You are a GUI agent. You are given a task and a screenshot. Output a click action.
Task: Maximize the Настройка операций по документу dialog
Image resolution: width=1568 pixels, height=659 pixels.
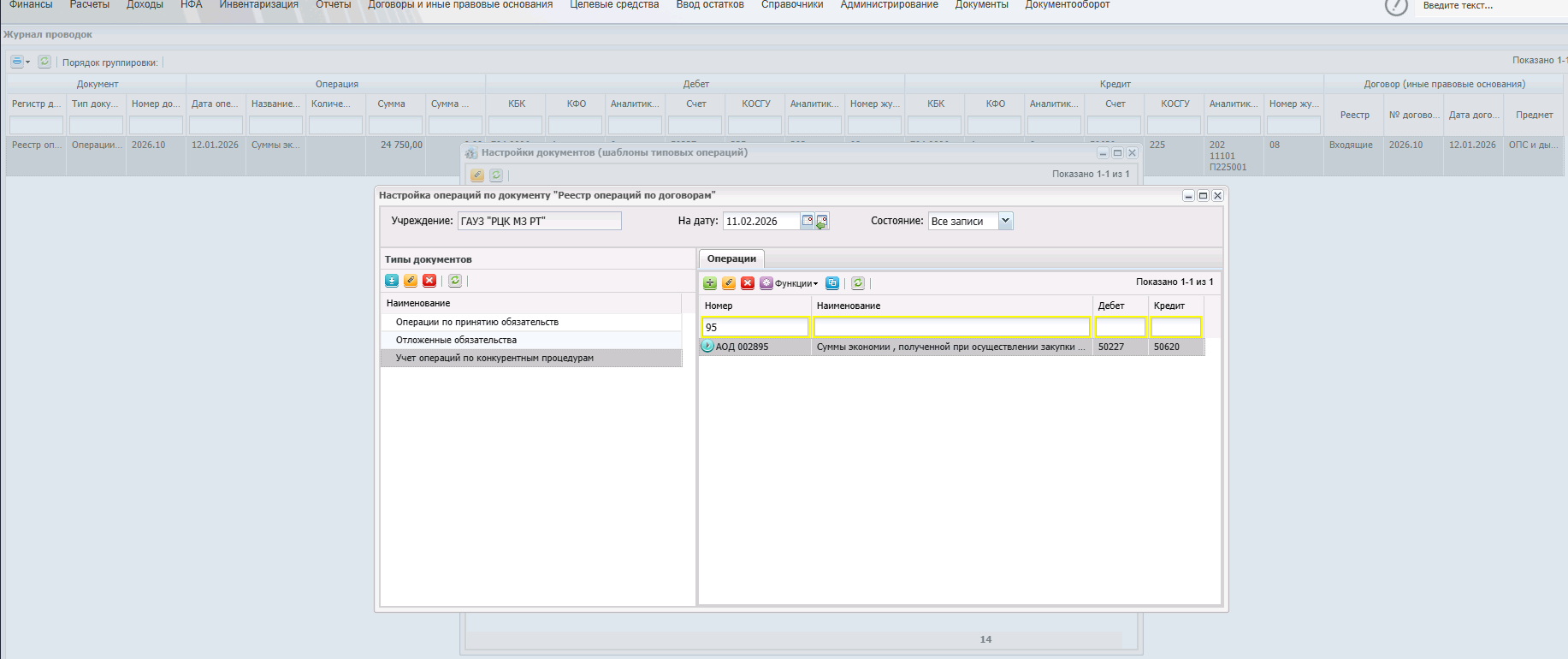point(1203,196)
